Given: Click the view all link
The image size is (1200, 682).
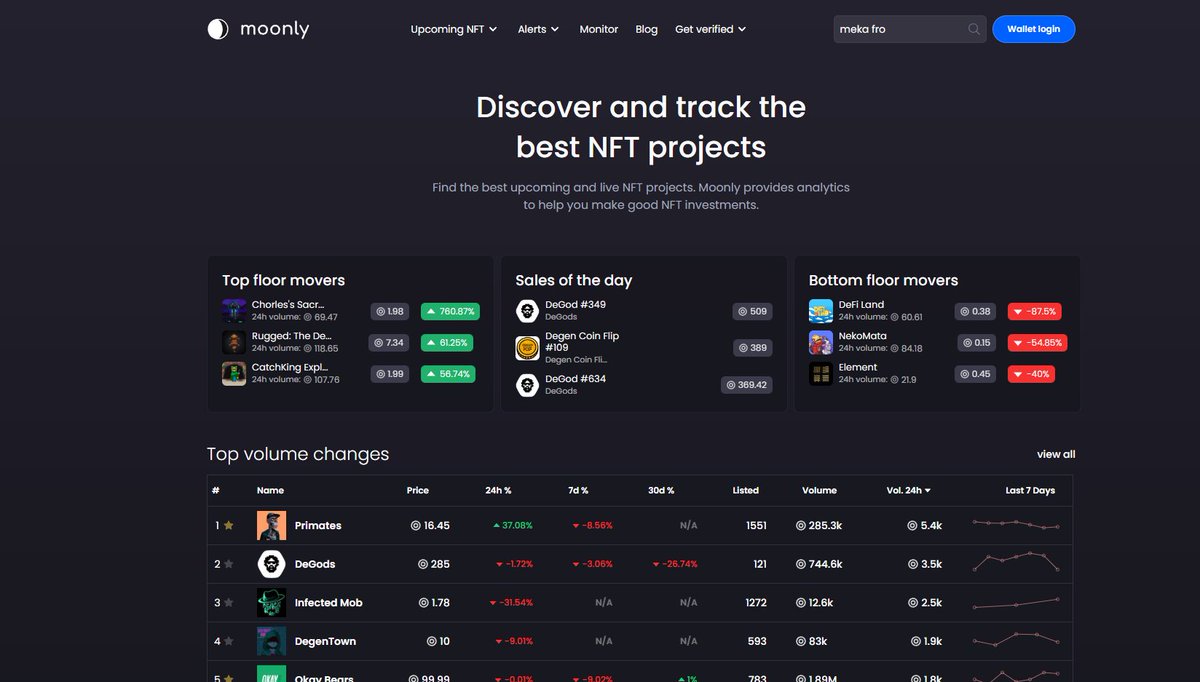Looking at the screenshot, I should click(1056, 454).
